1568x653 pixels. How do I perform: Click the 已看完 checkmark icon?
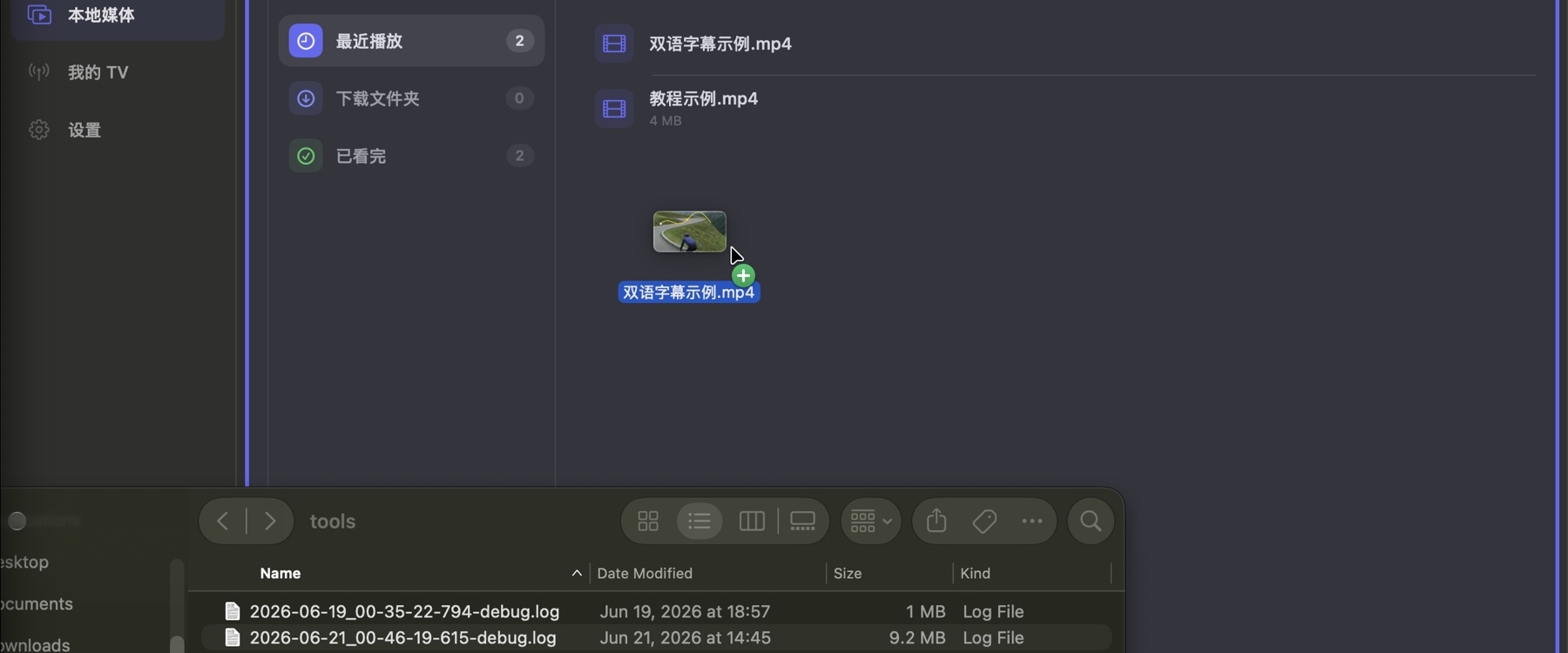click(306, 156)
